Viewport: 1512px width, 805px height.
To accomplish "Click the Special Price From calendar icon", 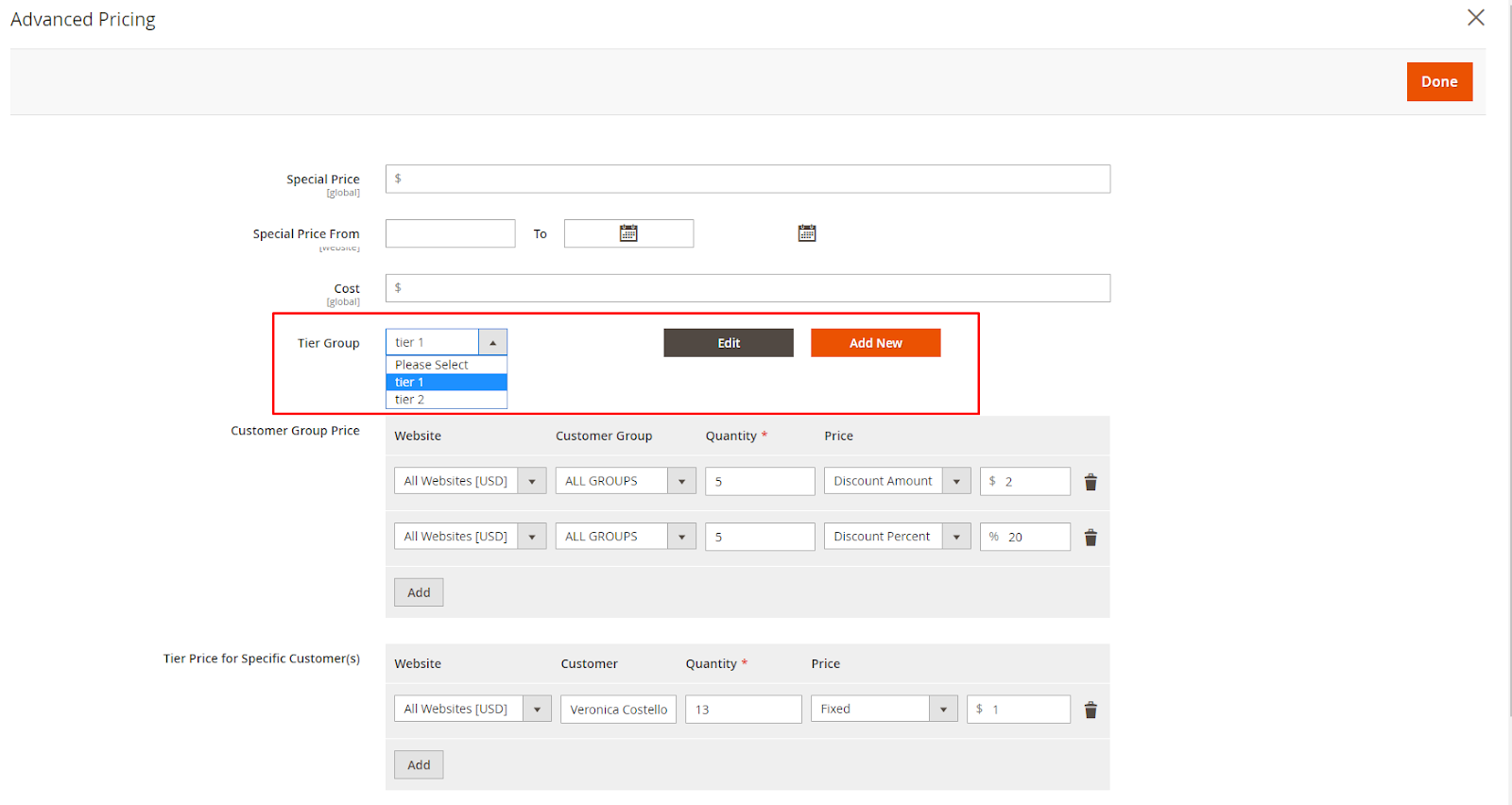I will [628, 233].
